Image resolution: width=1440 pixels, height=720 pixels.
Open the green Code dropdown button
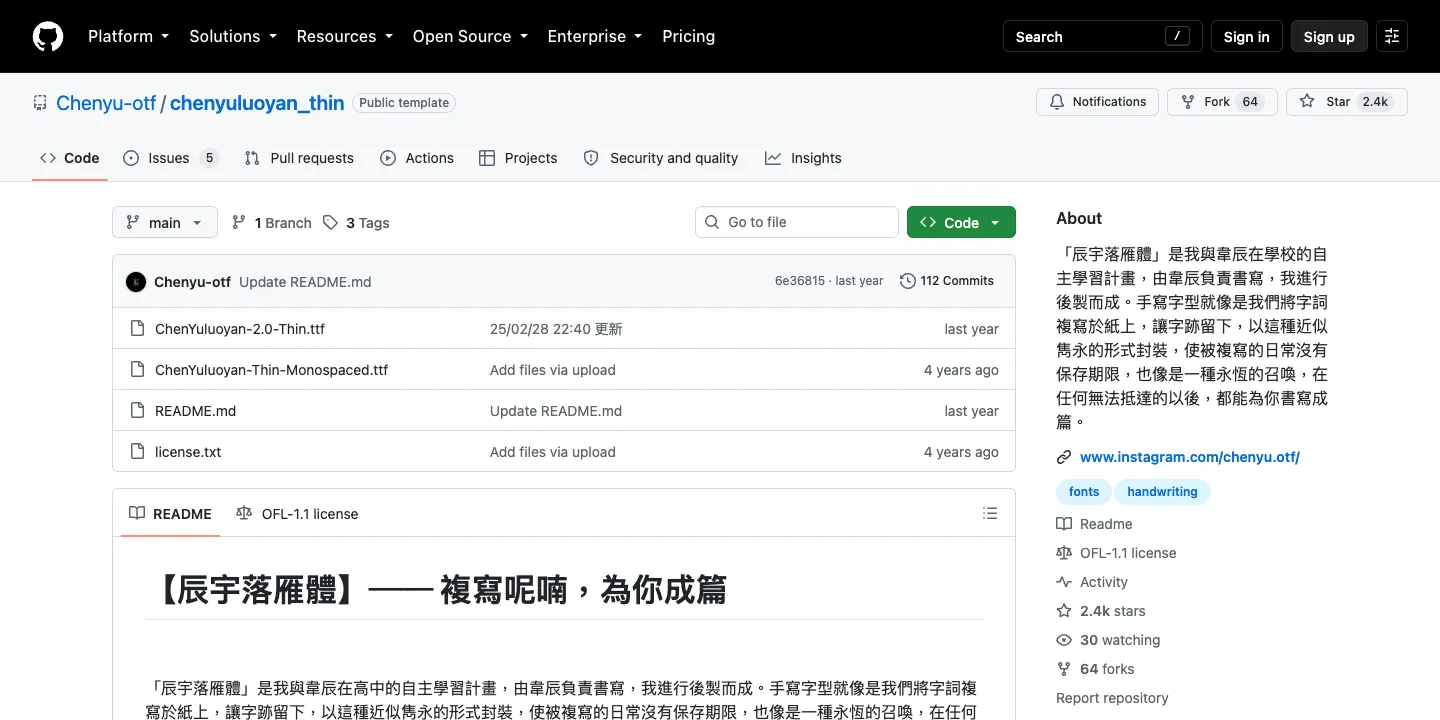961,222
